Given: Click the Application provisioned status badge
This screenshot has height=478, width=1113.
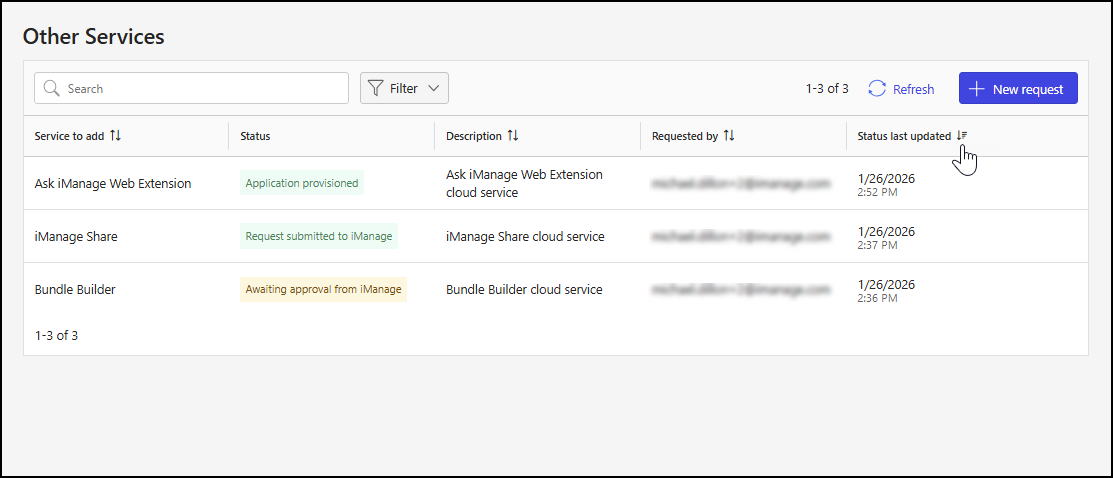Looking at the screenshot, I should (302, 183).
